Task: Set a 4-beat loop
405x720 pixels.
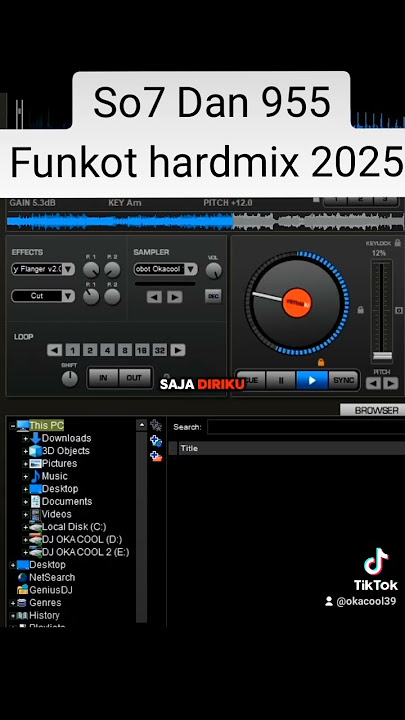Action: tap(107, 350)
